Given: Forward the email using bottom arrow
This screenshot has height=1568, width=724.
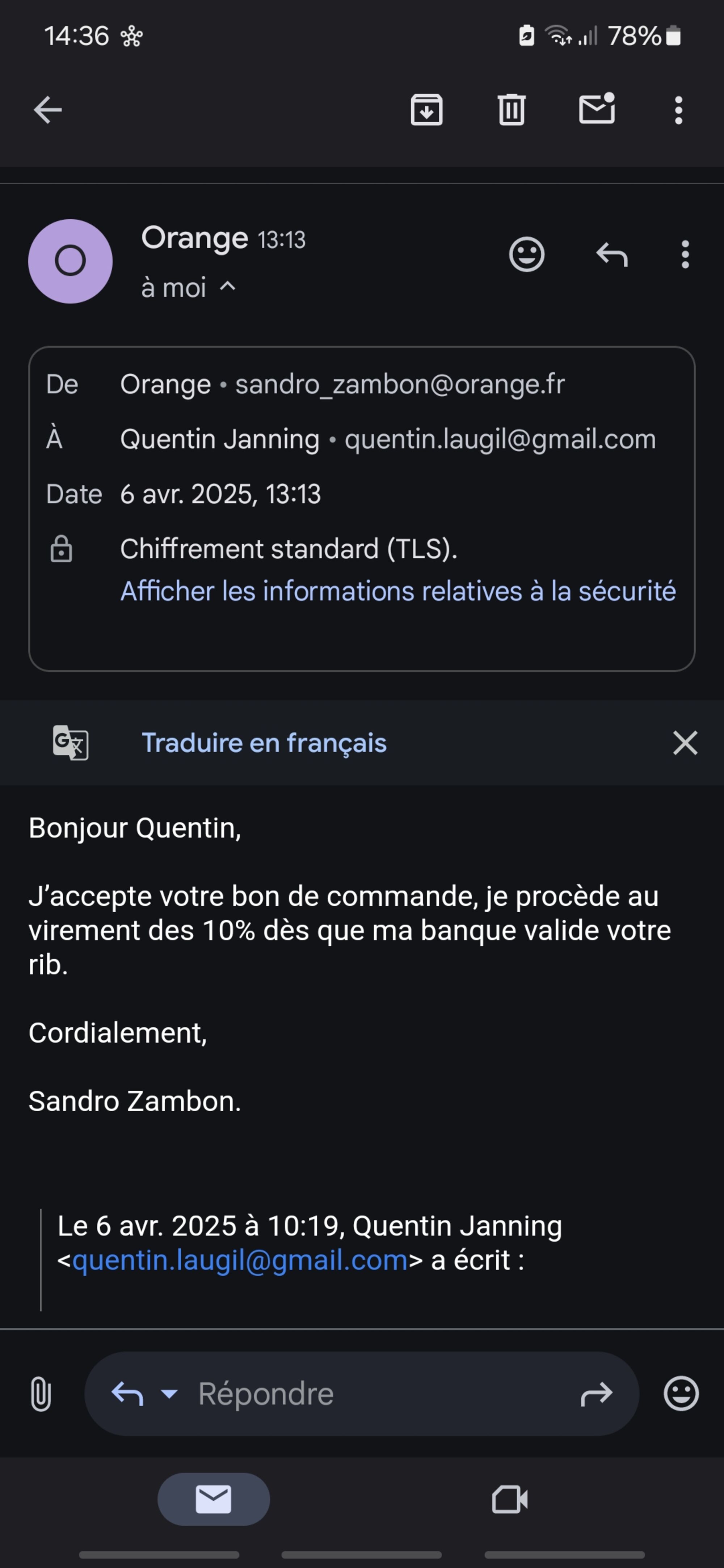Looking at the screenshot, I should (x=597, y=1394).
